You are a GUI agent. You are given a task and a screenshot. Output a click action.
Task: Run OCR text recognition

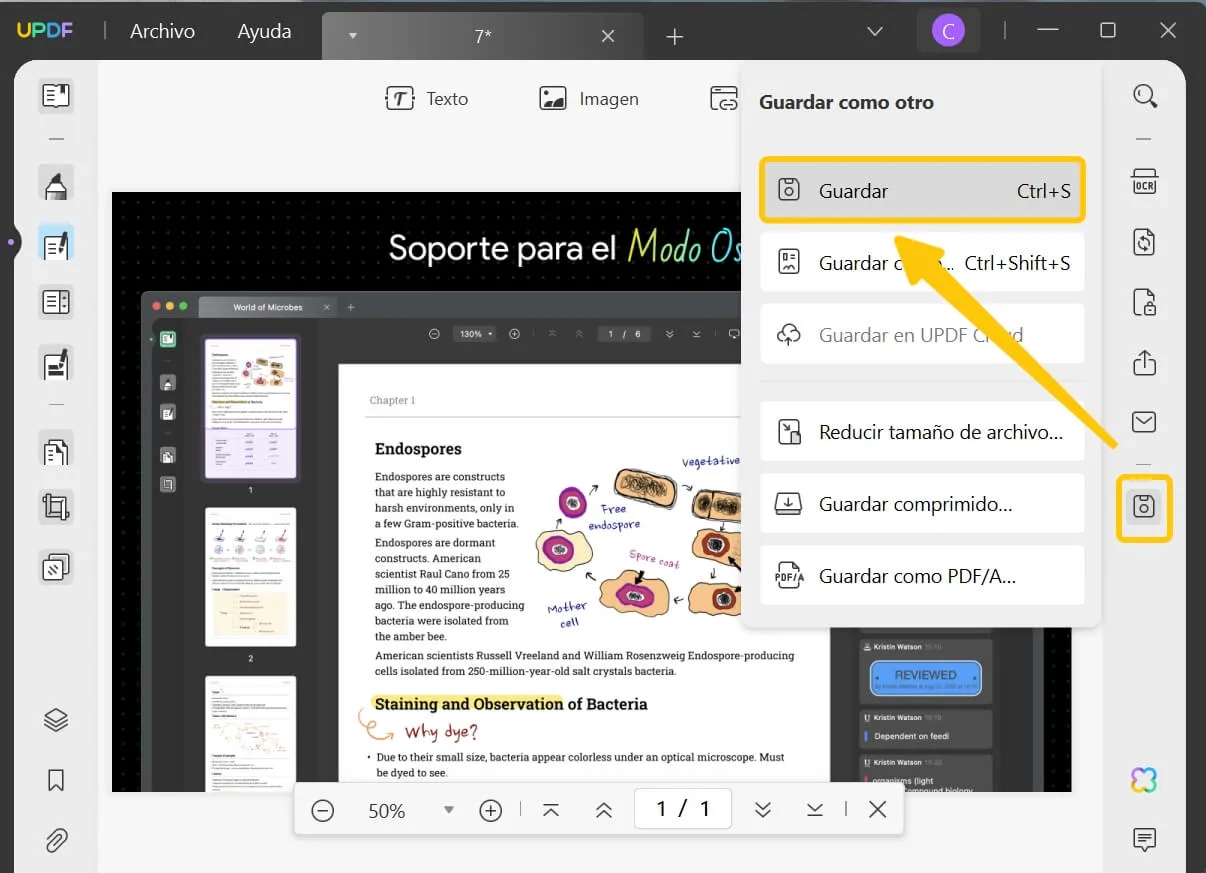pyautogui.click(x=1145, y=183)
